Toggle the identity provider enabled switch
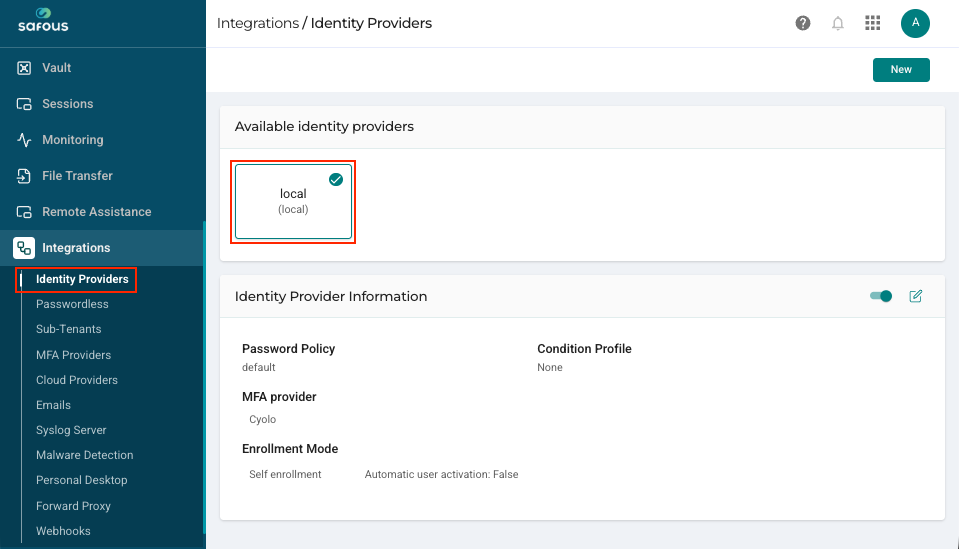The width and height of the screenshot is (959, 549). point(881,297)
